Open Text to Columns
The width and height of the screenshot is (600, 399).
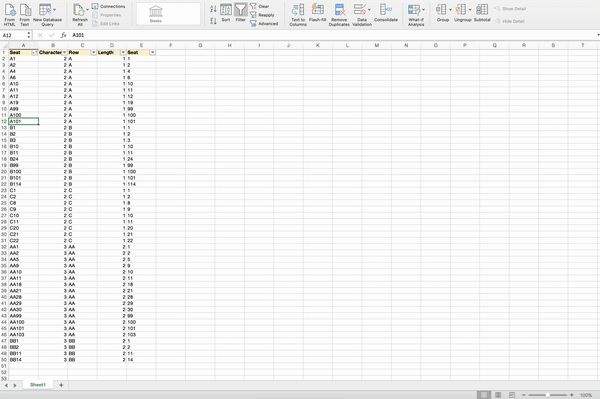298,15
